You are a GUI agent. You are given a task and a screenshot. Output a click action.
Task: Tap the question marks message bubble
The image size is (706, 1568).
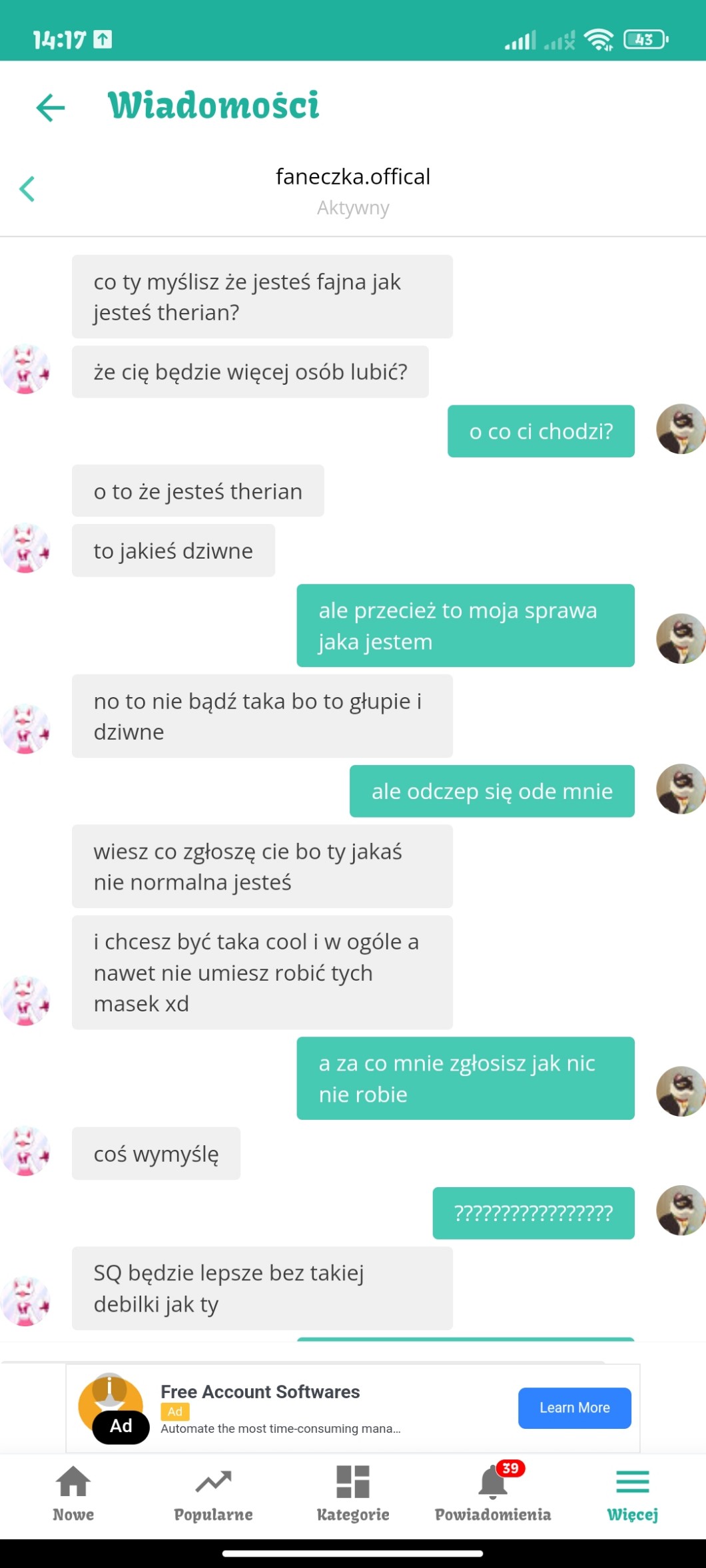point(533,1213)
